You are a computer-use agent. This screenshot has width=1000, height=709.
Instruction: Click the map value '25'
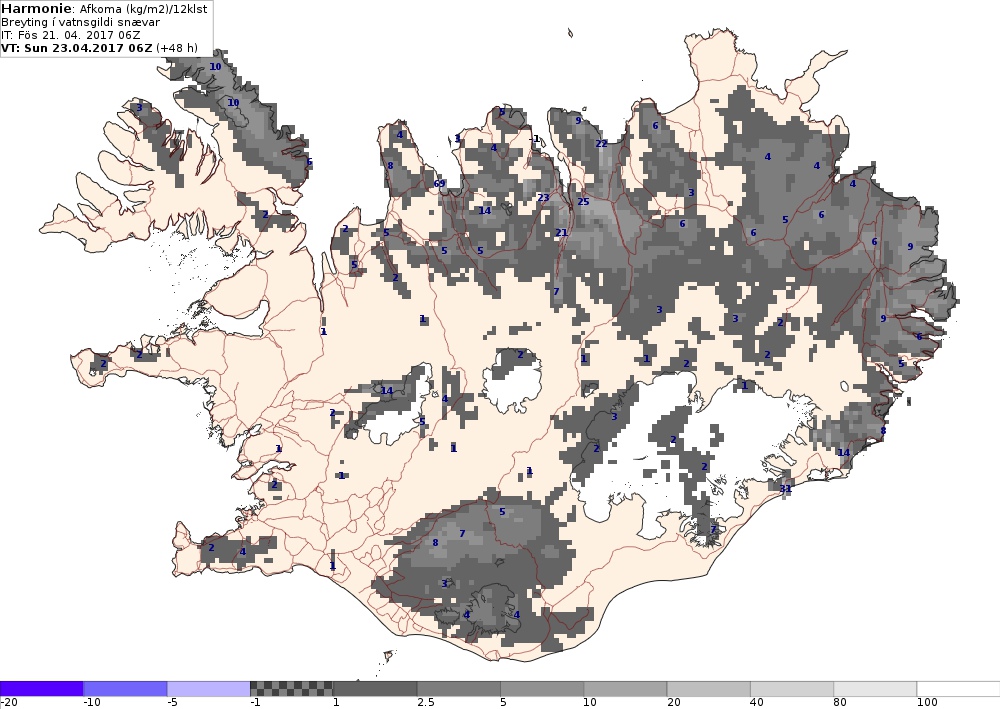coord(583,201)
